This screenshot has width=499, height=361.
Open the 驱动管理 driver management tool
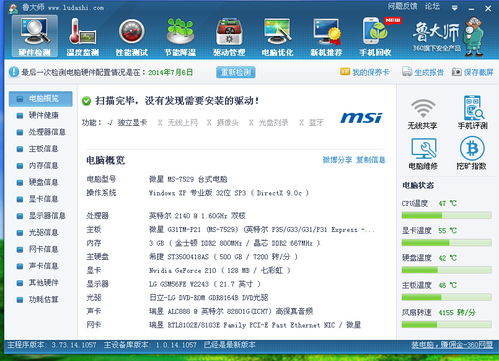tap(229, 36)
